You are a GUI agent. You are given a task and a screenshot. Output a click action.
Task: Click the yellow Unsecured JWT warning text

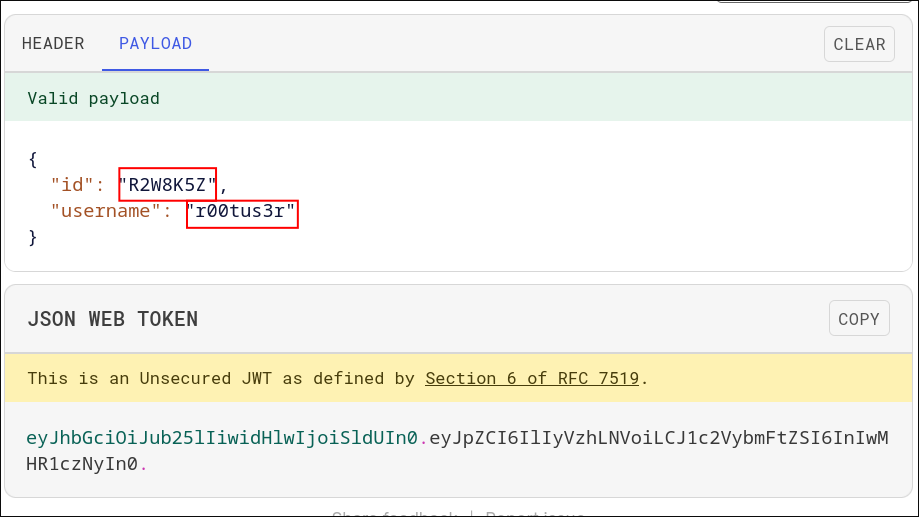pyautogui.click(x=220, y=378)
